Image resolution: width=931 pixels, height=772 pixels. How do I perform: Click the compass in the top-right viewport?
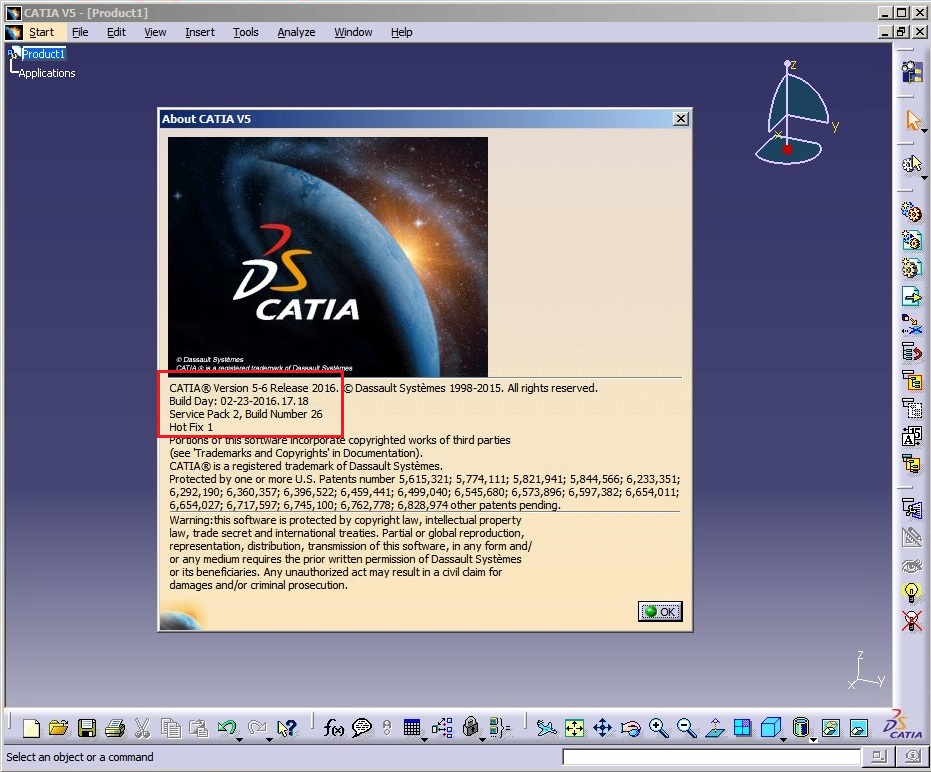(795, 113)
